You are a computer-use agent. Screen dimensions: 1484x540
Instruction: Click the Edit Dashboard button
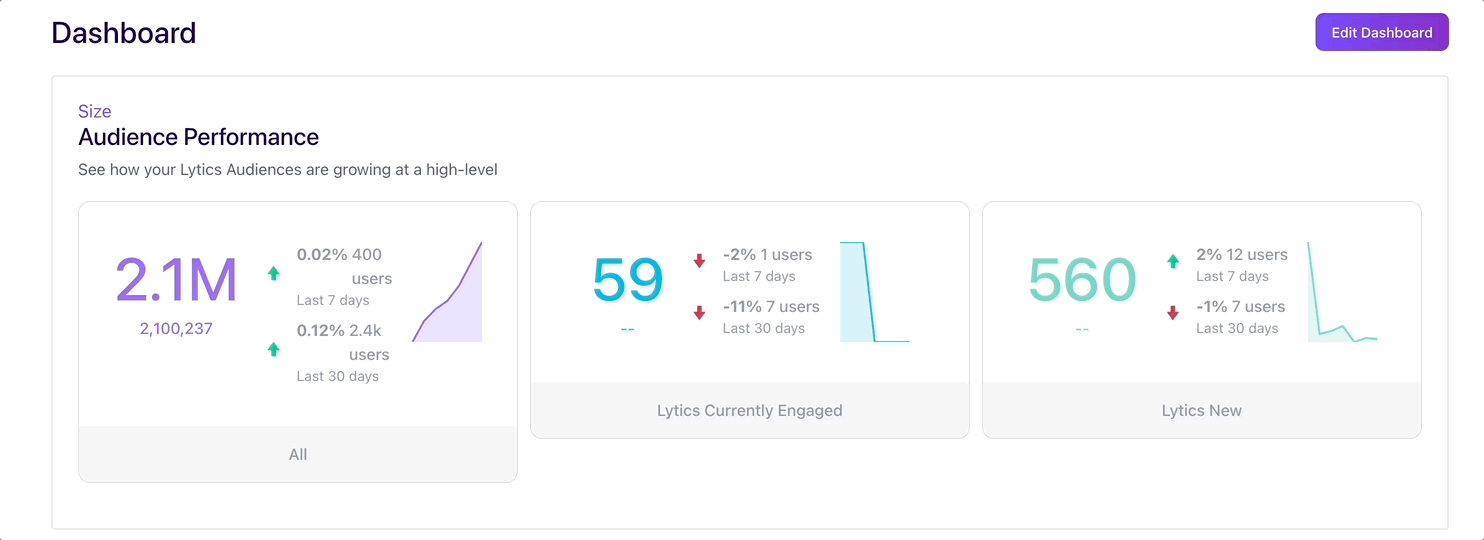coord(1381,32)
